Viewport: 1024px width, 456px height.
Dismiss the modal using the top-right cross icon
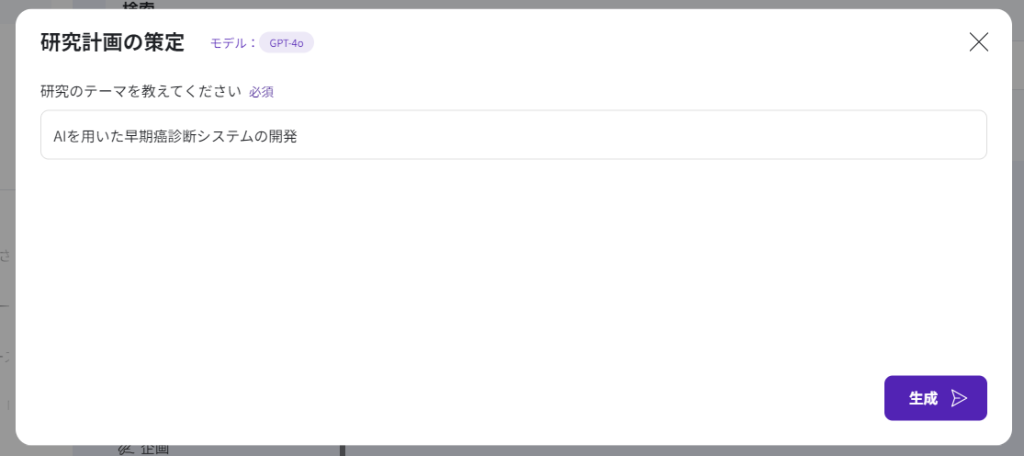click(x=978, y=42)
